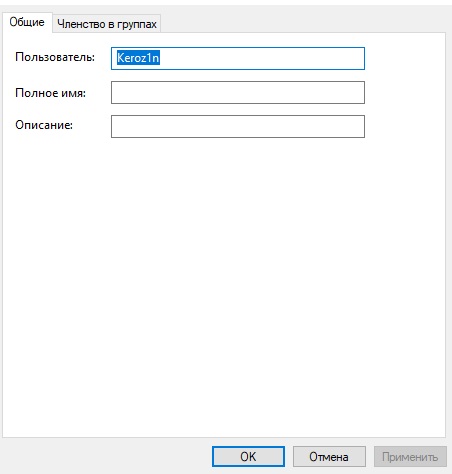Click the Полное имя: label
The image size is (452, 474).
click(50, 93)
